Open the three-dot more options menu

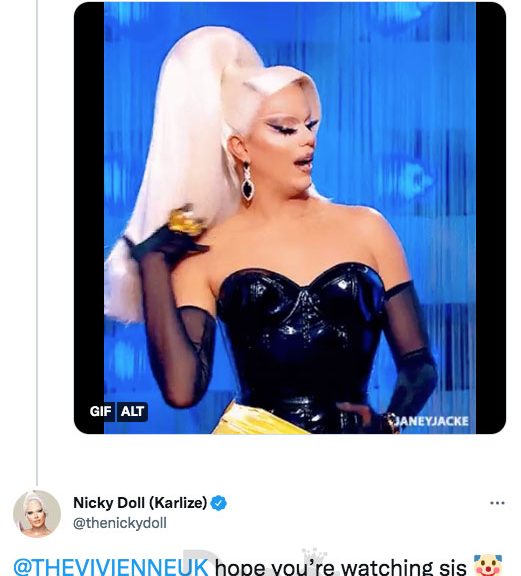pos(497,503)
